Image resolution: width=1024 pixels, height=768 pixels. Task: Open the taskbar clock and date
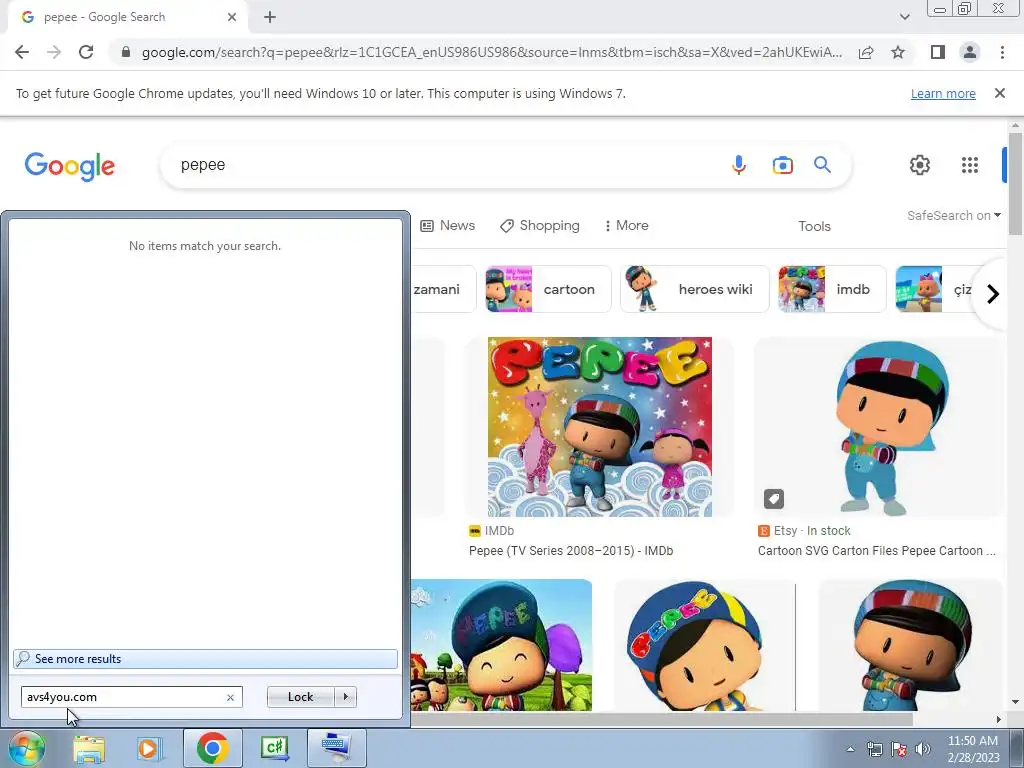point(972,749)
